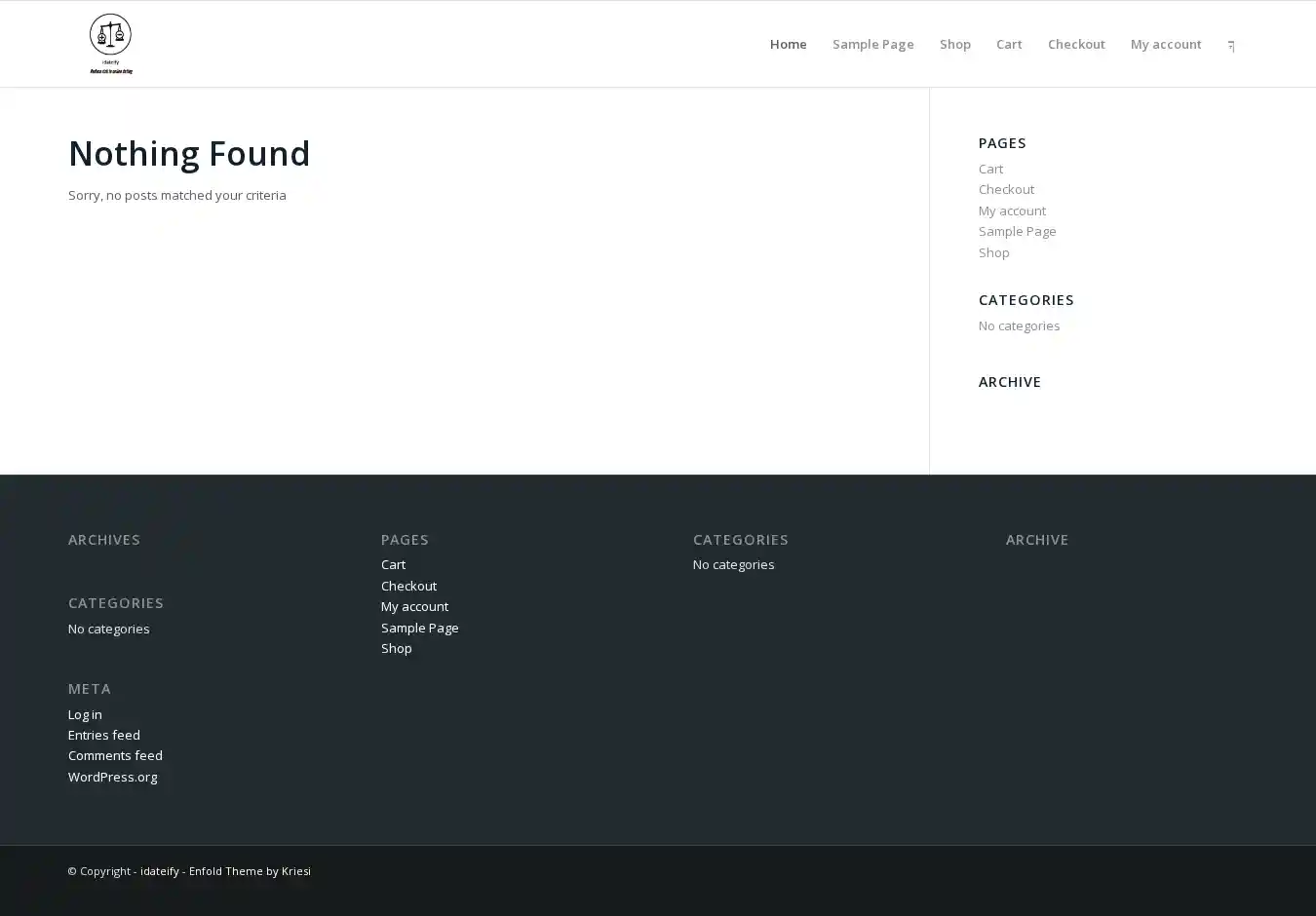This screenshot has height=916, width=1316.
Task: Open Checkout link in sidebar Pages list
Action: tap(1006, 189)
